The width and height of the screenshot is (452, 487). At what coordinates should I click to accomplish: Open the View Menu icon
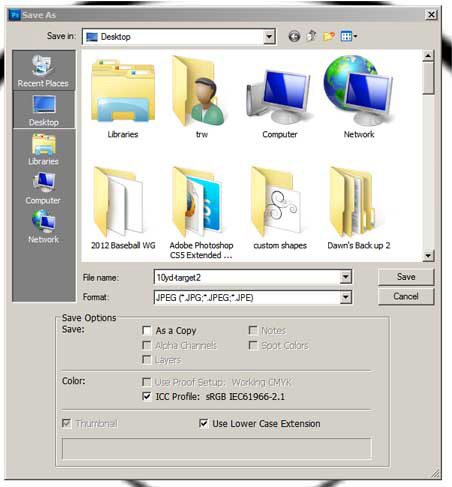pos(349,36)
